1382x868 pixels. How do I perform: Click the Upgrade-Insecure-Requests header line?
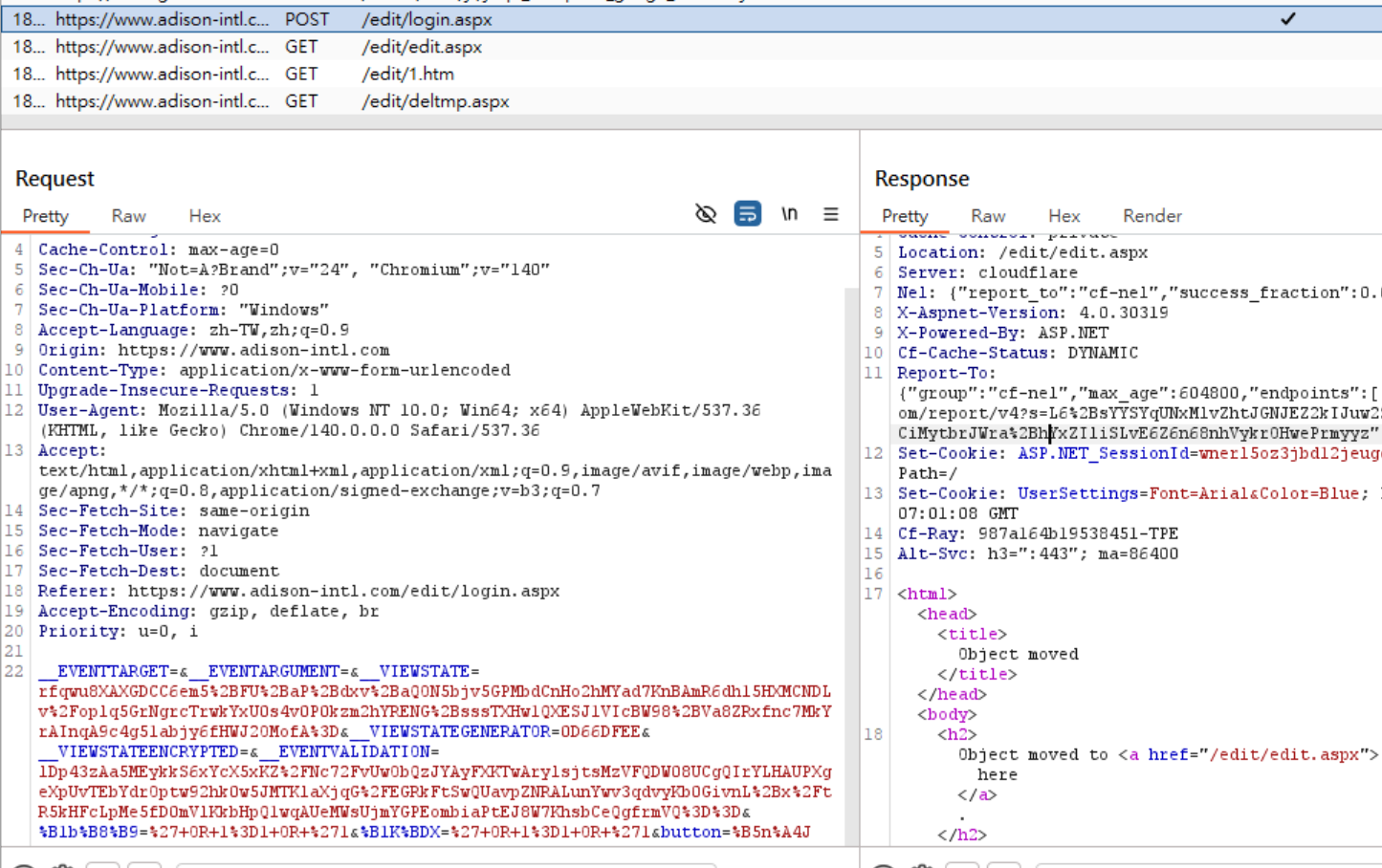178,390
